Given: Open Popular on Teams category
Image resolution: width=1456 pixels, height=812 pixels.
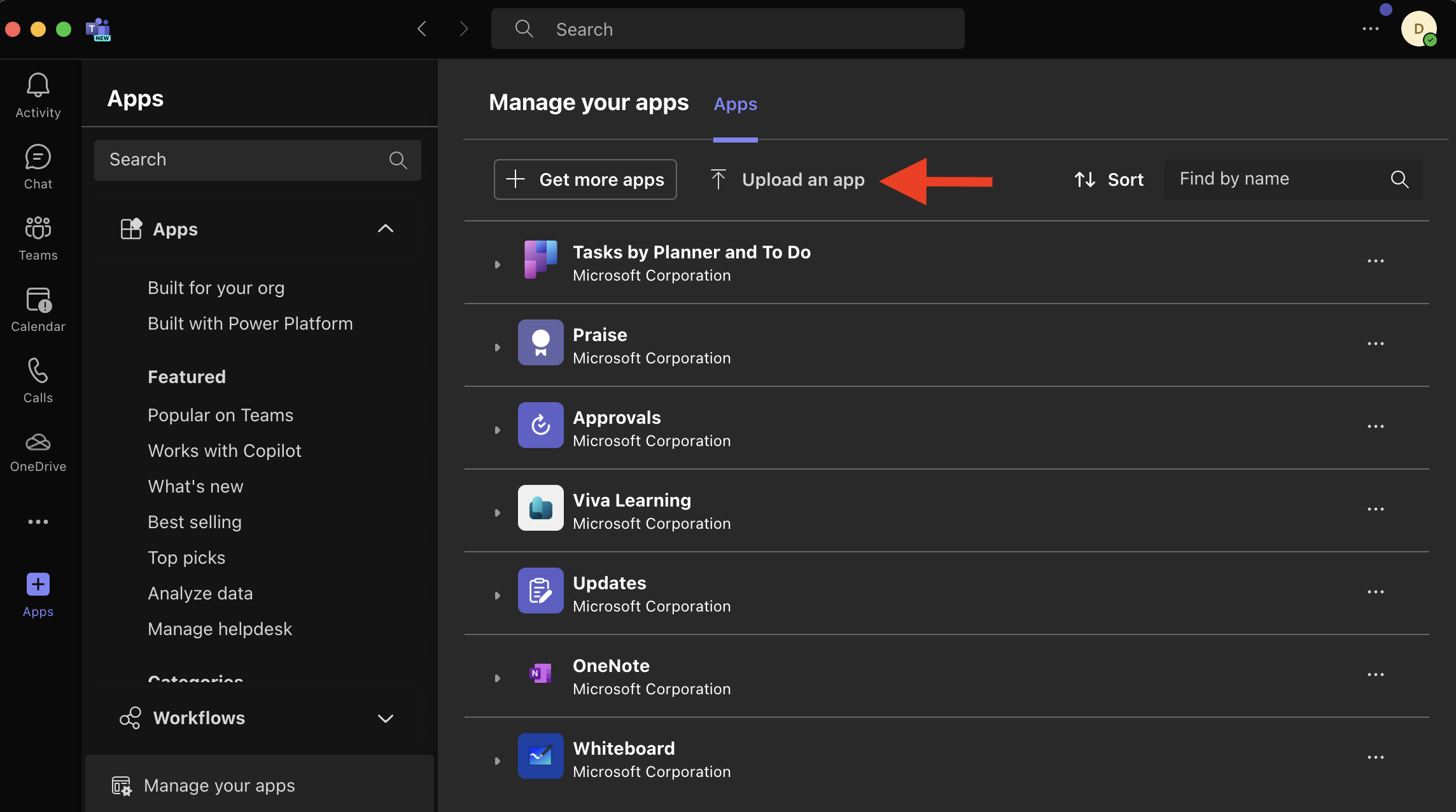Looking at the screenshot, I should tap(220, 415).
